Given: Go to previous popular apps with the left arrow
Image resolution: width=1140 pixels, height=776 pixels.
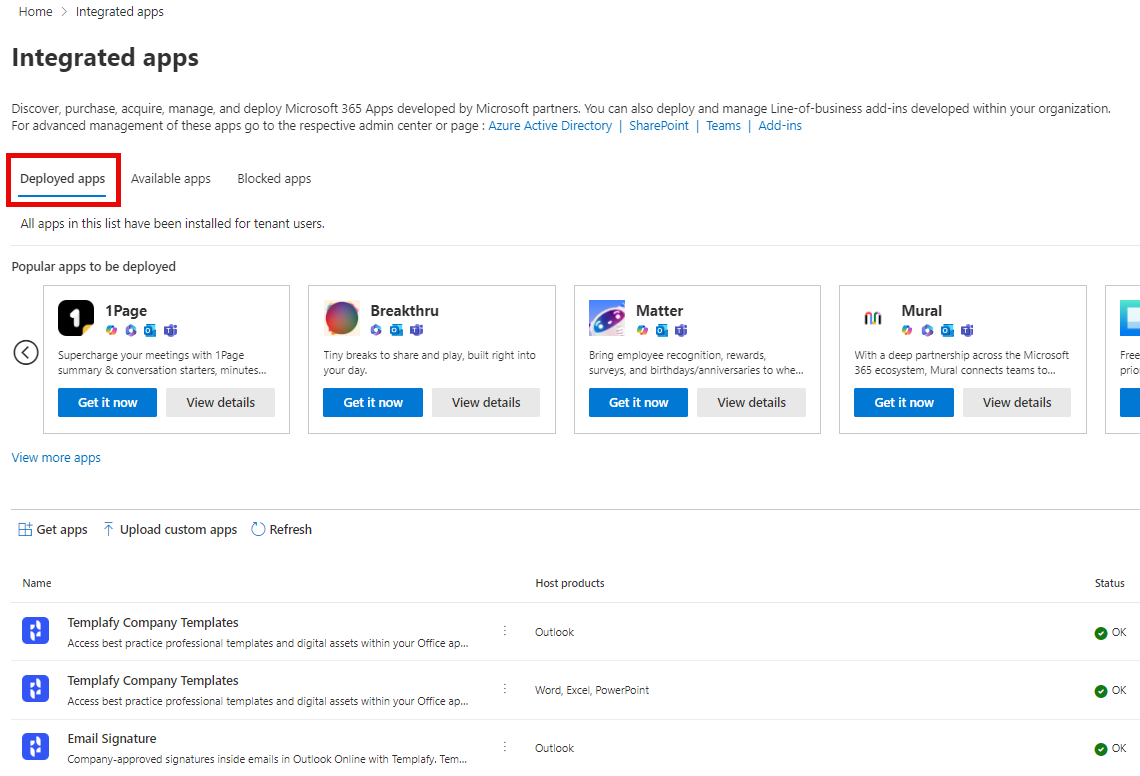Looking at the screenshot, I should [26, 353].
